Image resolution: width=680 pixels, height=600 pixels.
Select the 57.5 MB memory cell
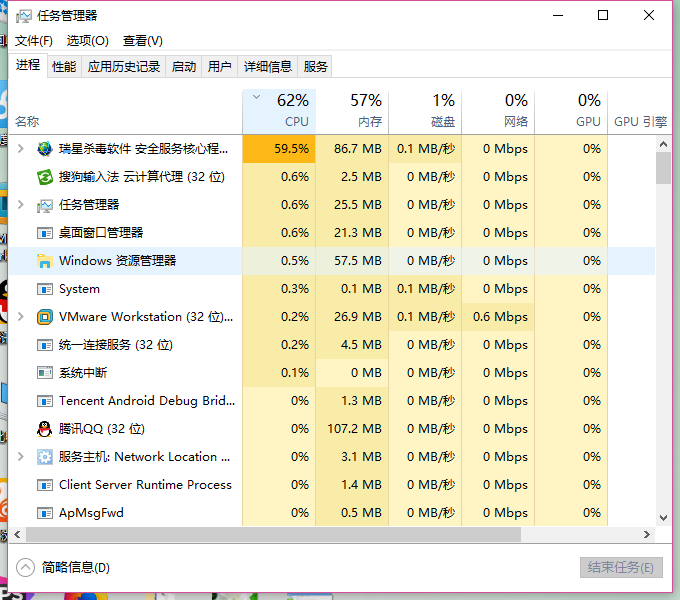pyautogui.click(x=352, y=261)
